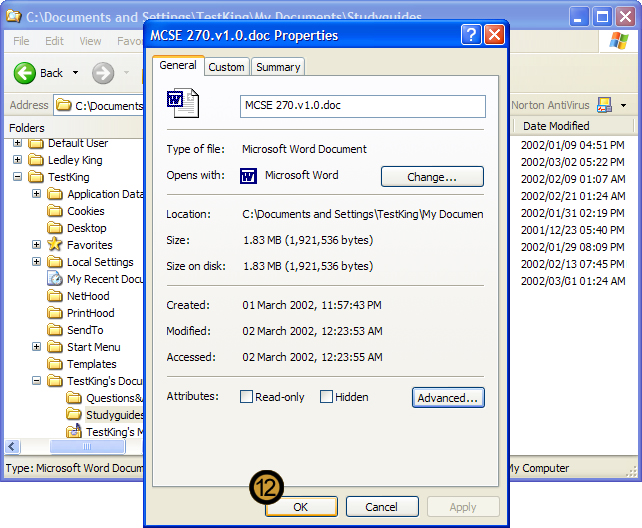
Task: Enable the Read-only attribute checkbox
Action: [246, 397]
